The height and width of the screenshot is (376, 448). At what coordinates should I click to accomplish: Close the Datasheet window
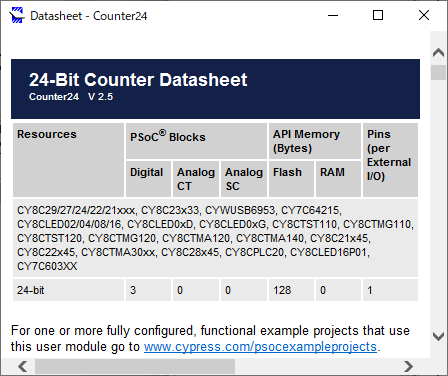(424, 15)
